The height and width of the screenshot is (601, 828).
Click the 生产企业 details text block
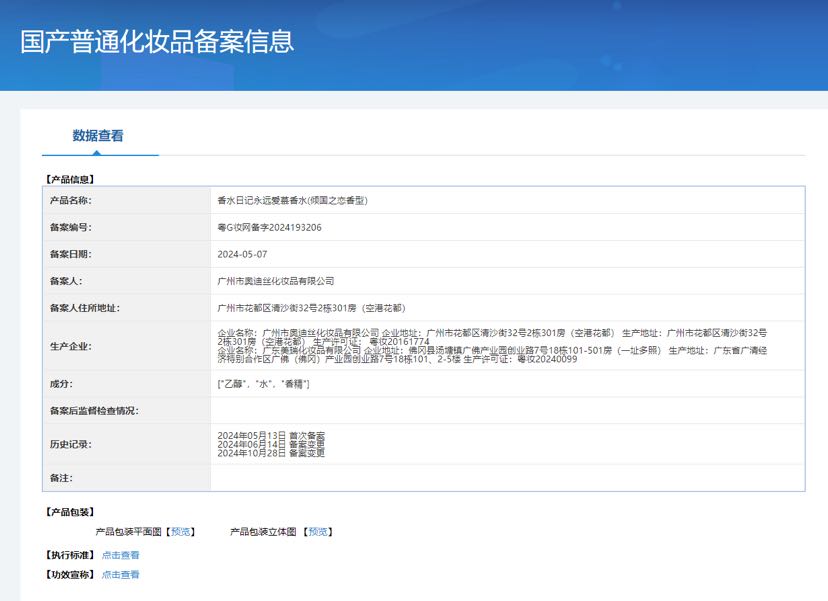click(x=492, y=345)
